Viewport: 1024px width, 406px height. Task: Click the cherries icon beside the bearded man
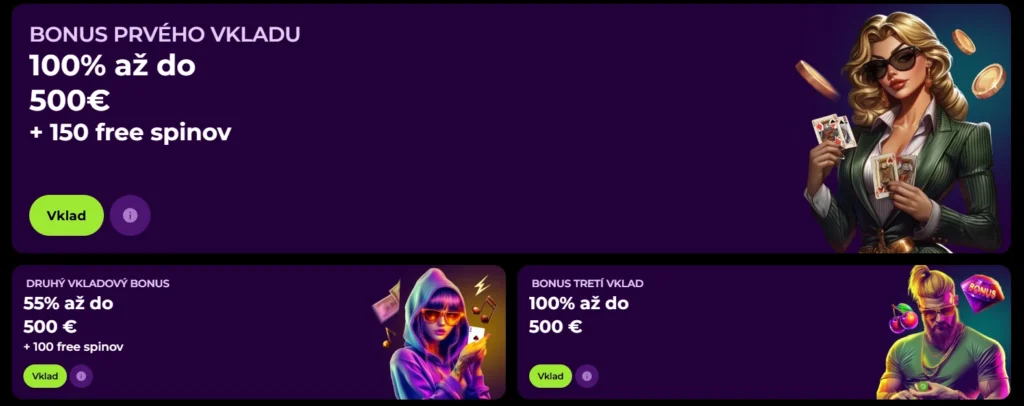904,318
